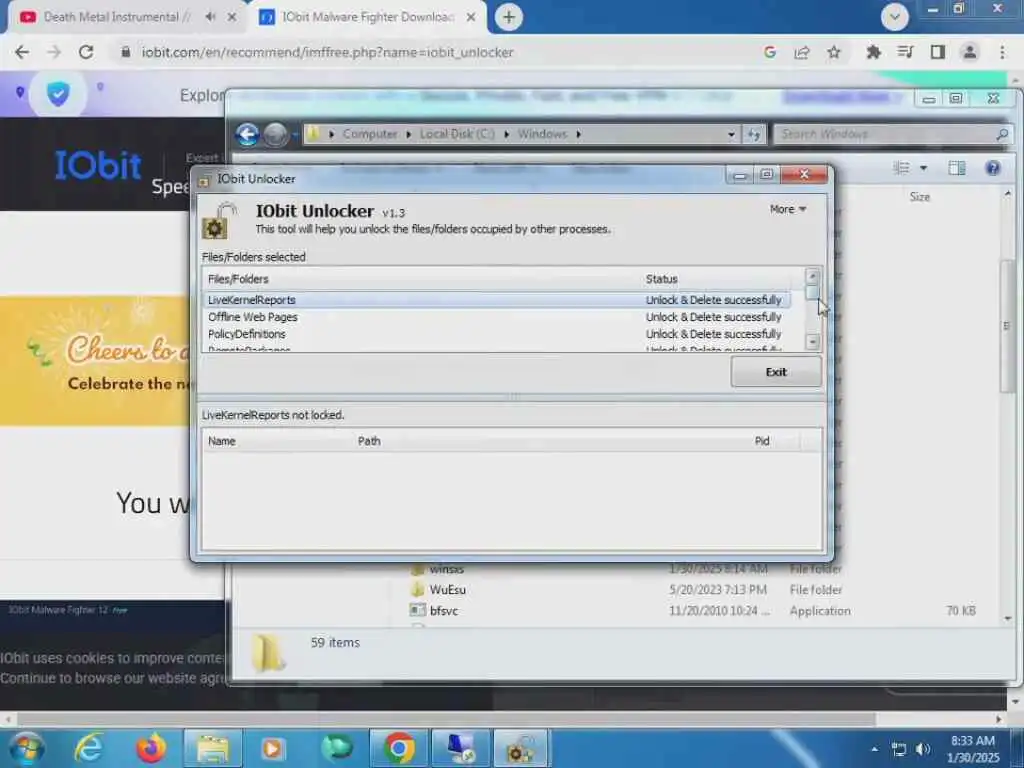This screenshot has width=1024, height=768.
Task: Click the Explorer help icon
Action: point(993,168)
